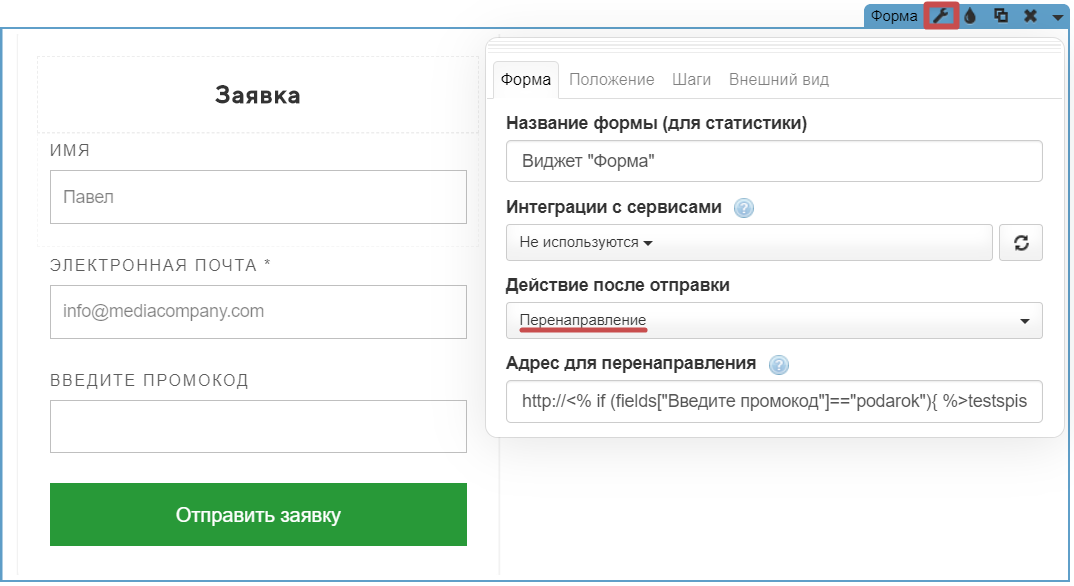Switch to the Шаги tab
This screenshot has height=586, width=1074.
692,80
